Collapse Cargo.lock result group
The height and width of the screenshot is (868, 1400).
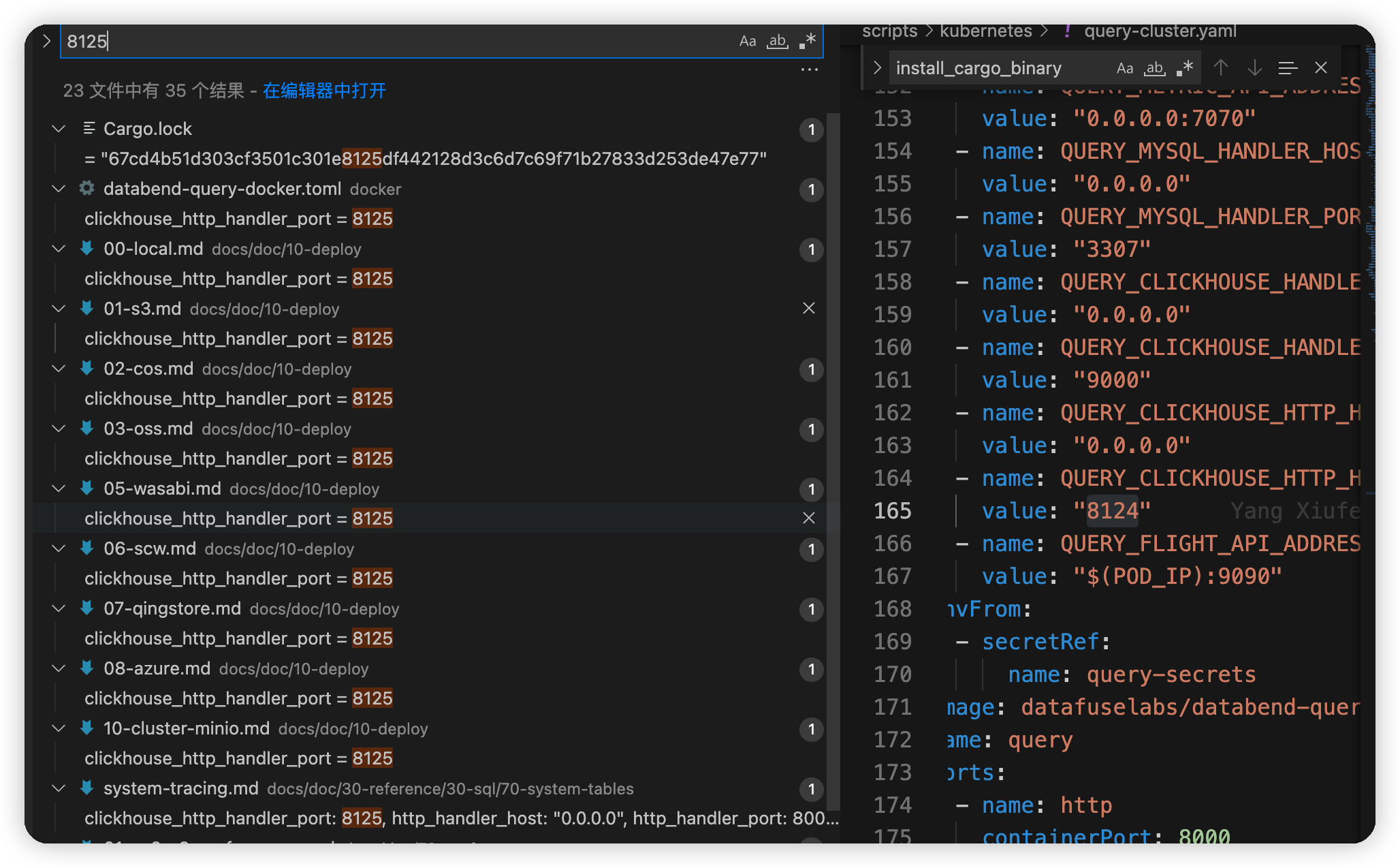[x=59, y=129]
